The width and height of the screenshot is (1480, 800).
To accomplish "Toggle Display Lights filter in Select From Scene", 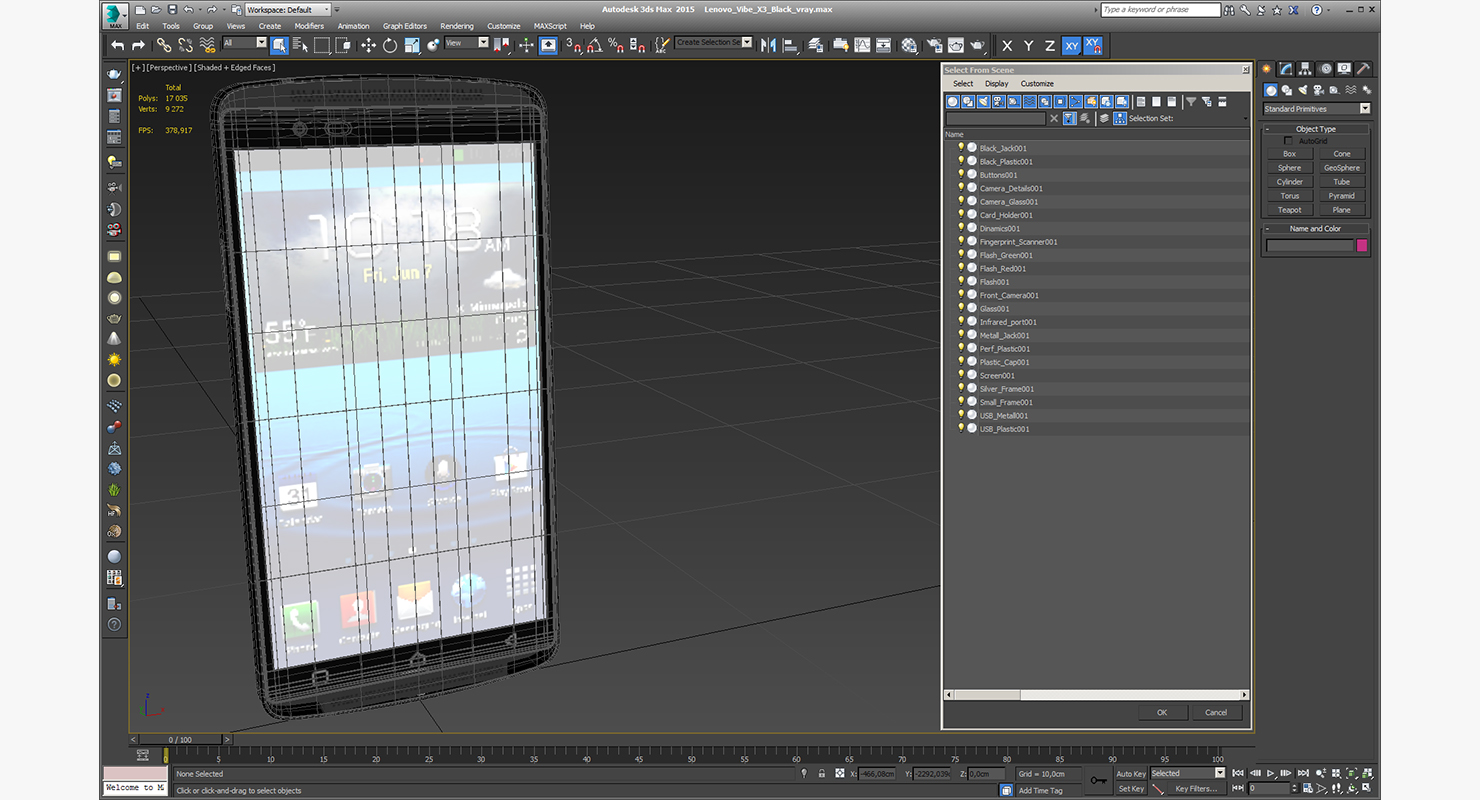I will pyautogui.click(x=984, y=102).
